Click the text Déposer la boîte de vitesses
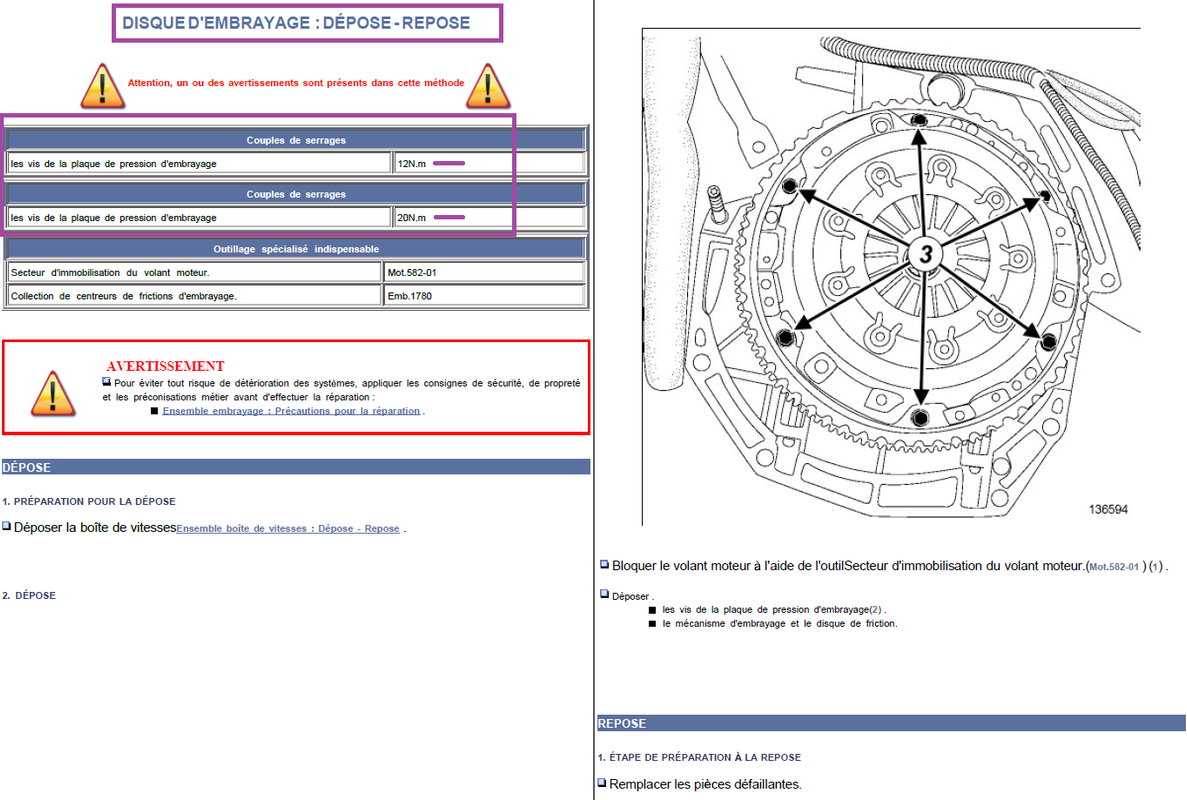1187x800 pixels. click(95, 528)
